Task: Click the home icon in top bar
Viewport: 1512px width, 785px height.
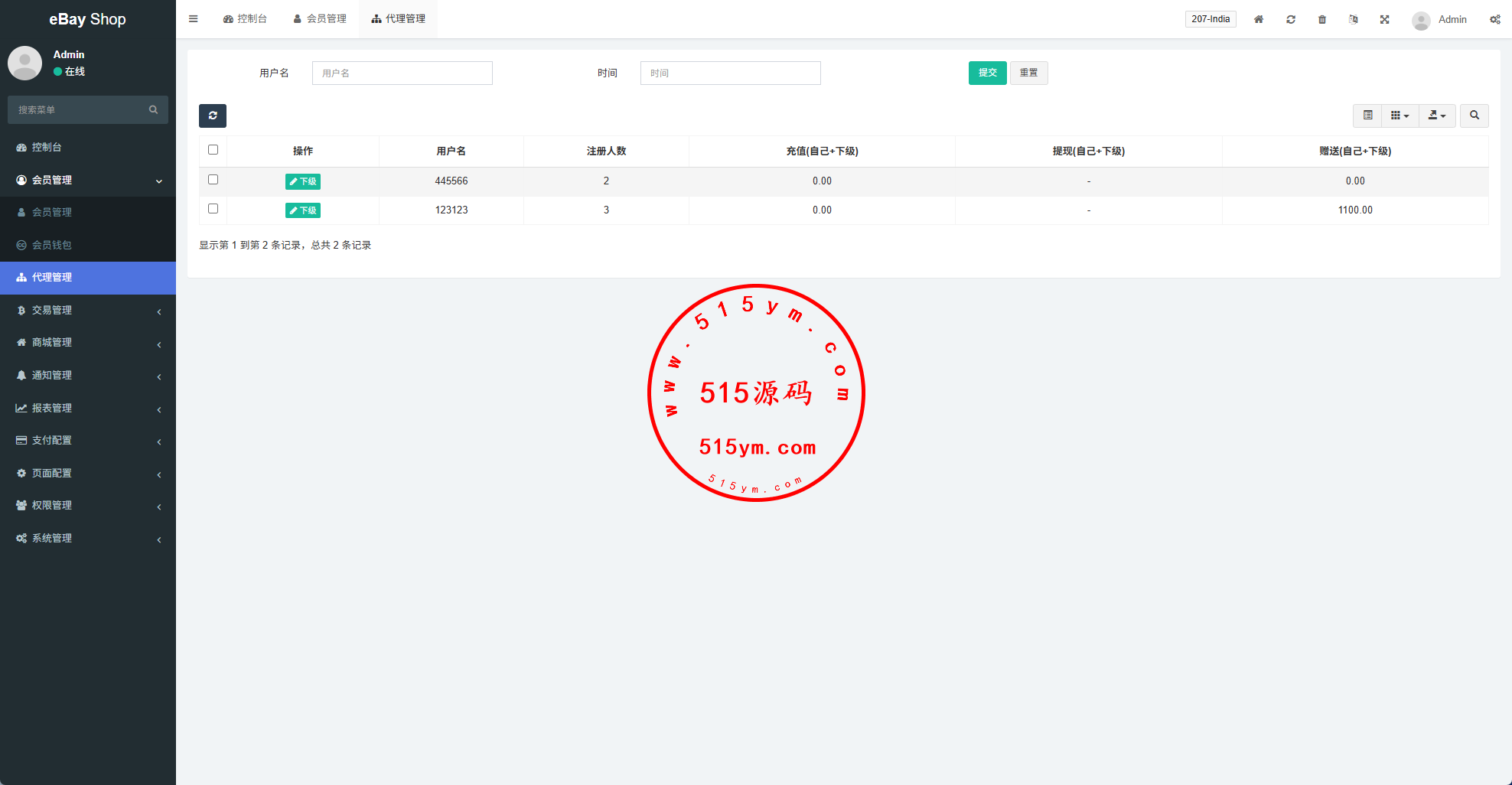Action: coord(1259,19)
